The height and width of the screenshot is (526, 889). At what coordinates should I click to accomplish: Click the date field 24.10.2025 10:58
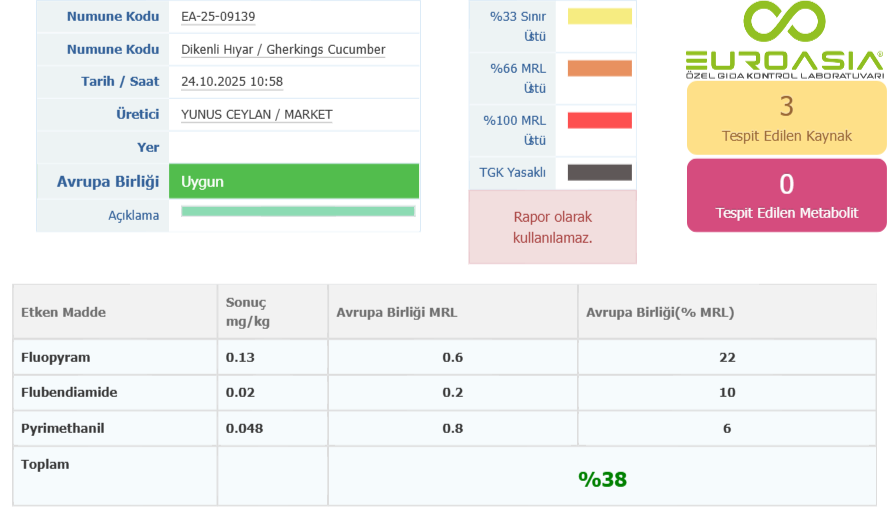point(232,82)
